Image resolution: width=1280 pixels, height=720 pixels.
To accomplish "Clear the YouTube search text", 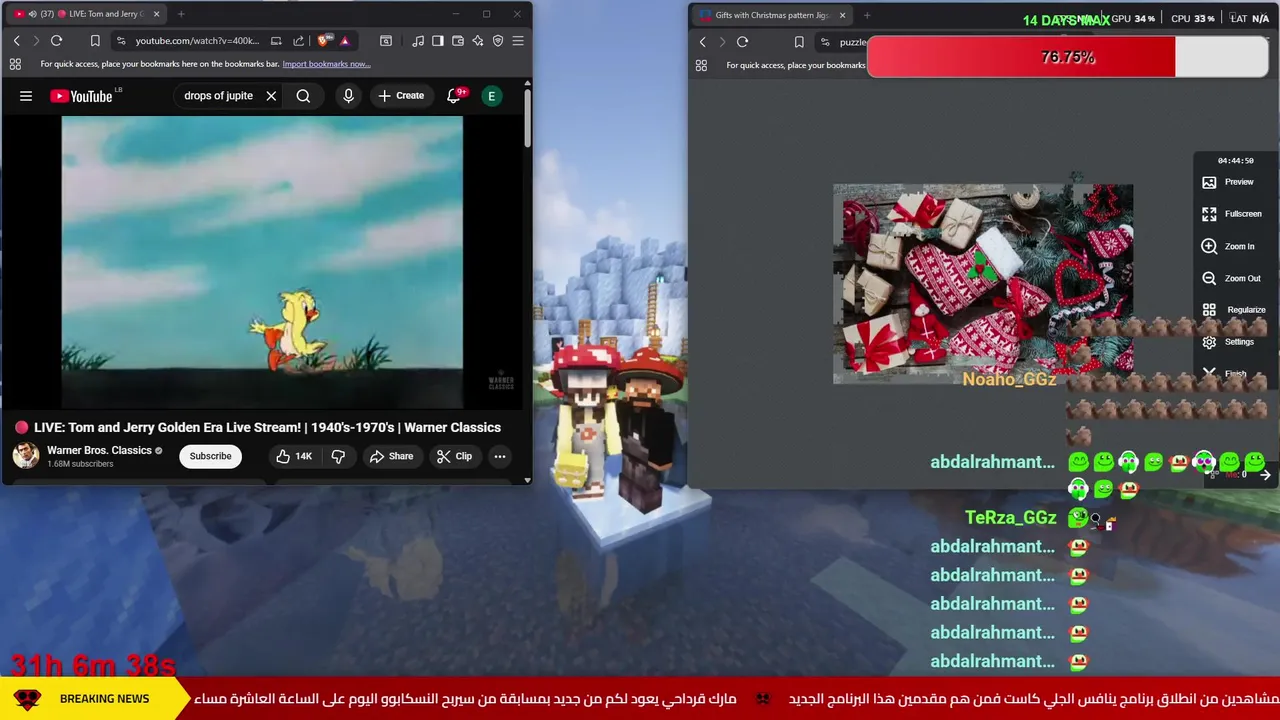I will 271,96.
